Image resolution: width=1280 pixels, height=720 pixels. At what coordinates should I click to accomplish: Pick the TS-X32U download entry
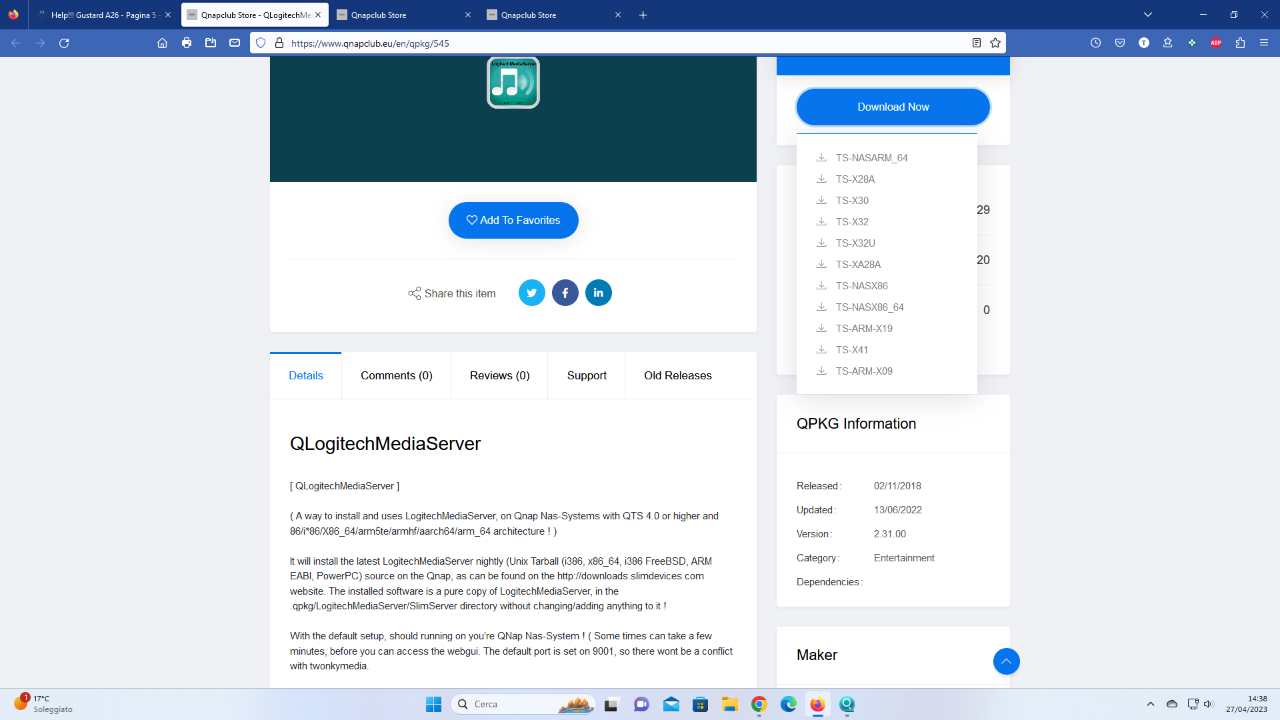846,243
